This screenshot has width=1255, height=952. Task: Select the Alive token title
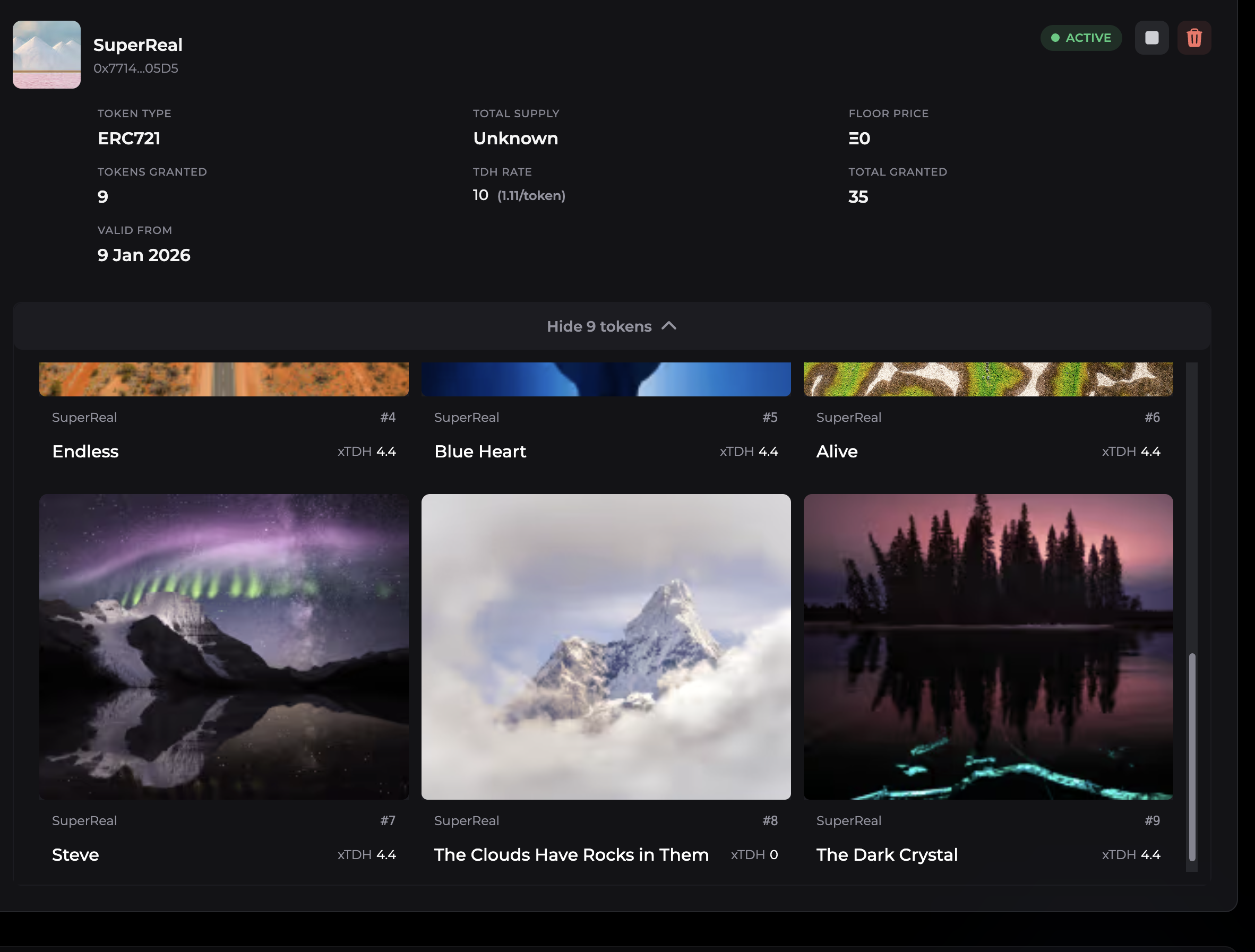coord(837,452)
